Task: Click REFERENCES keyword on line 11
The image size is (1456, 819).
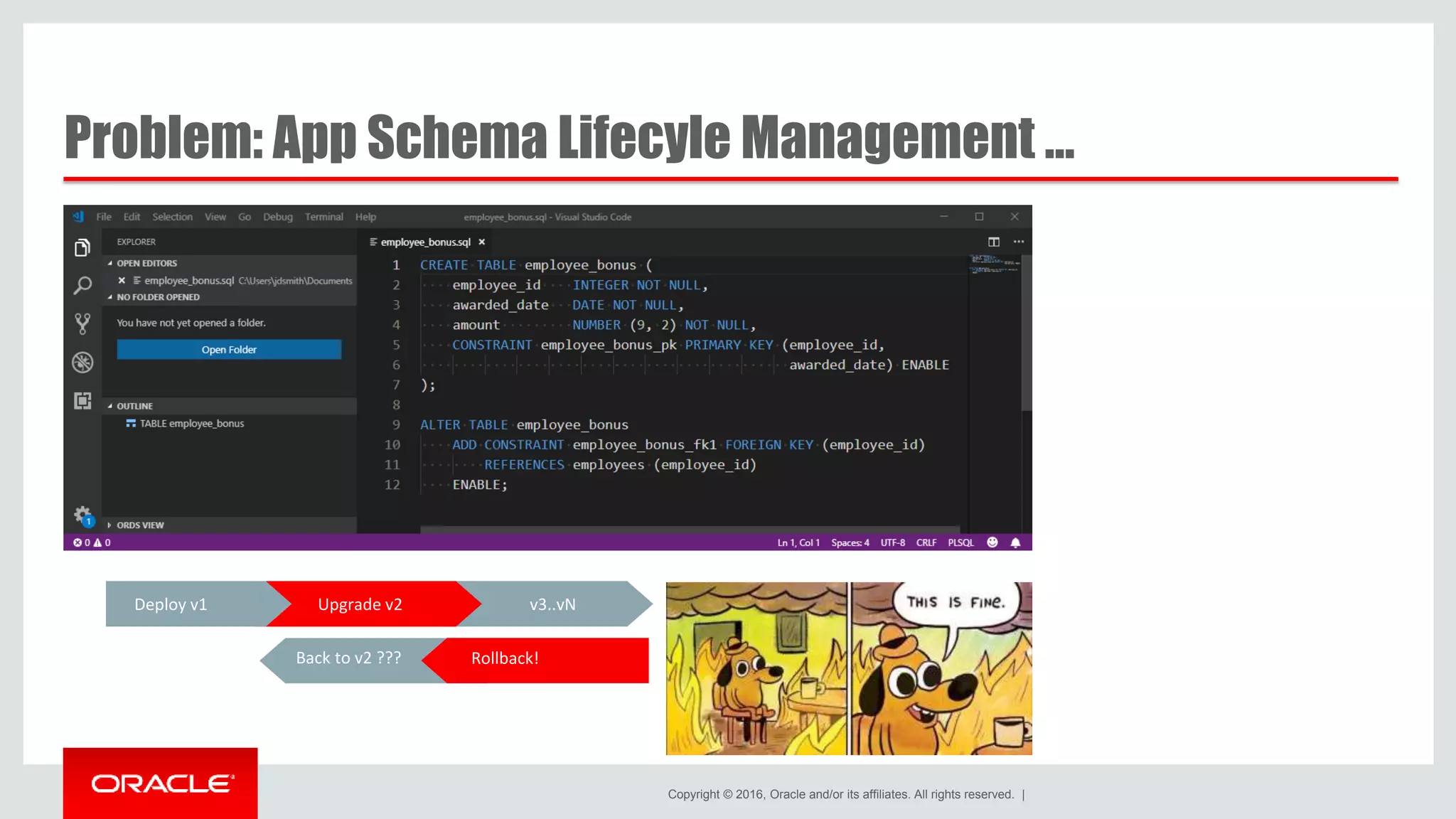Action: [x=524, y=465]
